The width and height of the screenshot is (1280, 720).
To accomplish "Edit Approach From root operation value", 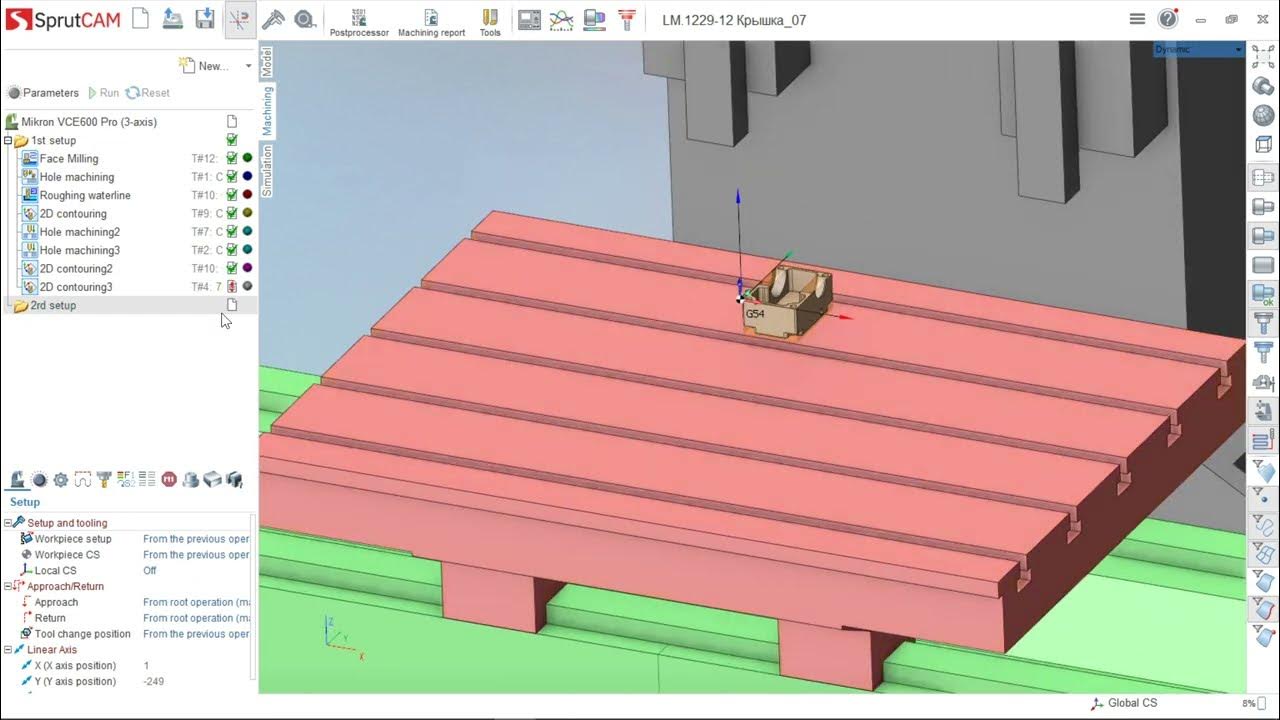I will pos(196,602).
